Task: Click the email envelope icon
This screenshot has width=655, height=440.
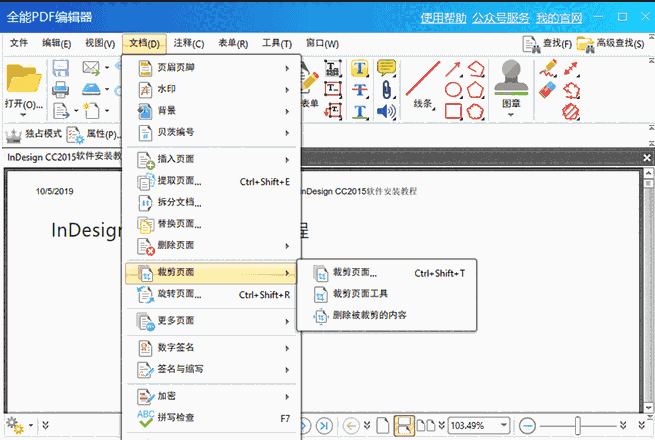Action: 91,68
